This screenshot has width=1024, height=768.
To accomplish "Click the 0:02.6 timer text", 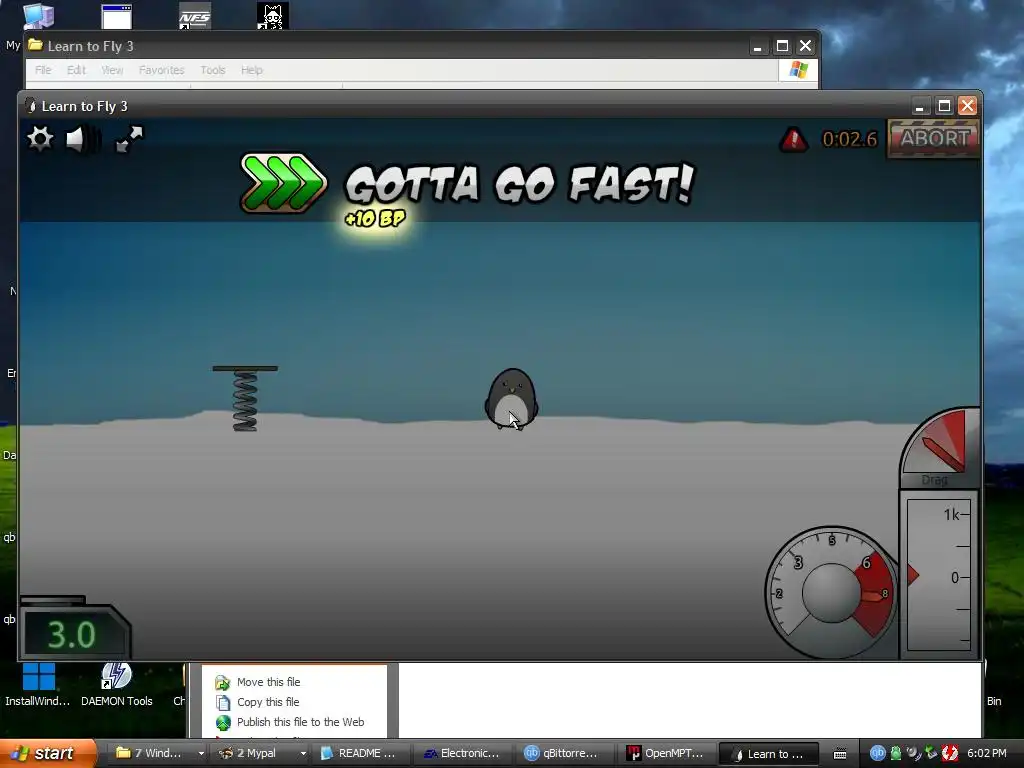I will [x=849, y=139].
